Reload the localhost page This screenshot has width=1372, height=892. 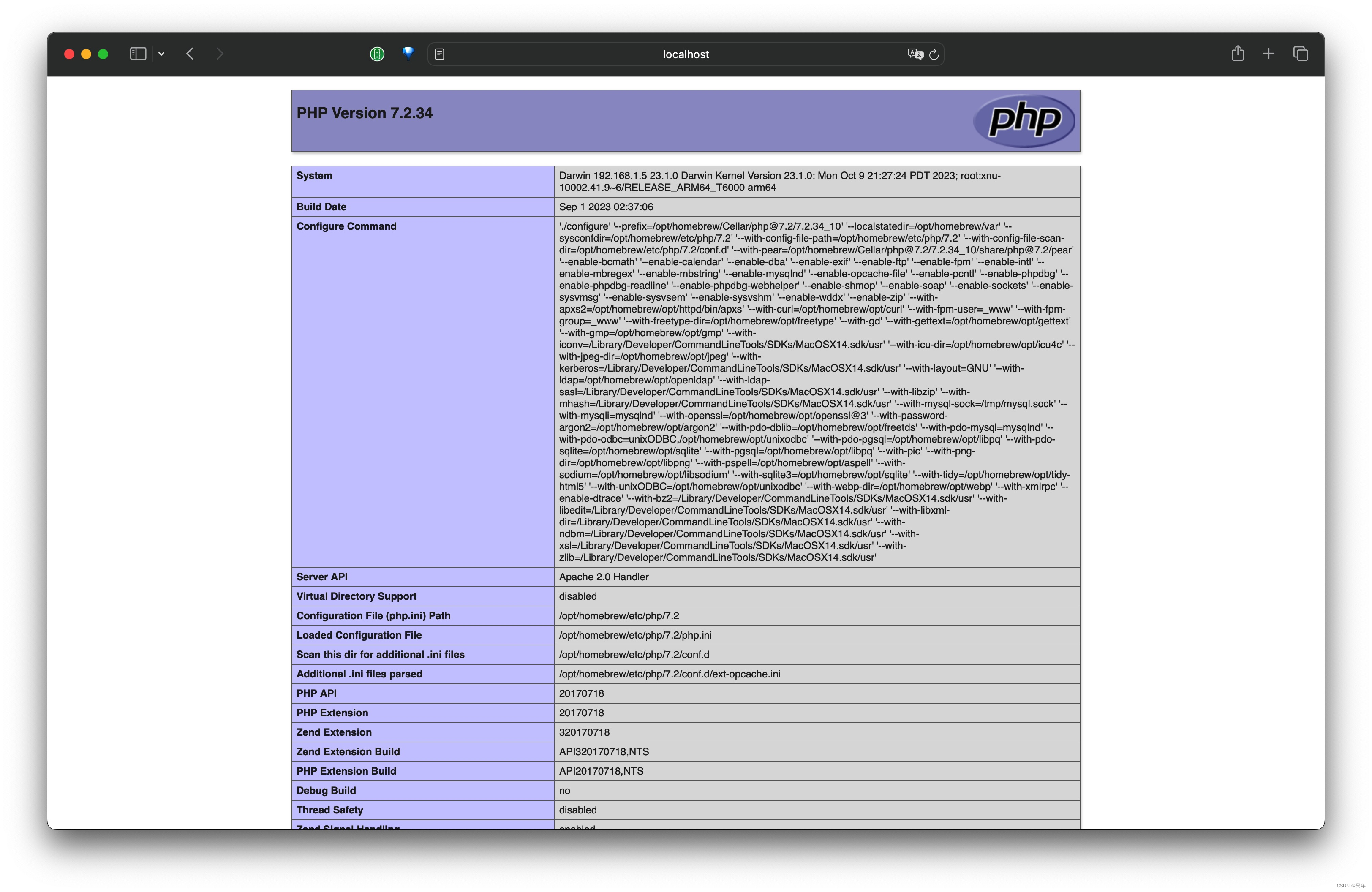coord(934,54)
